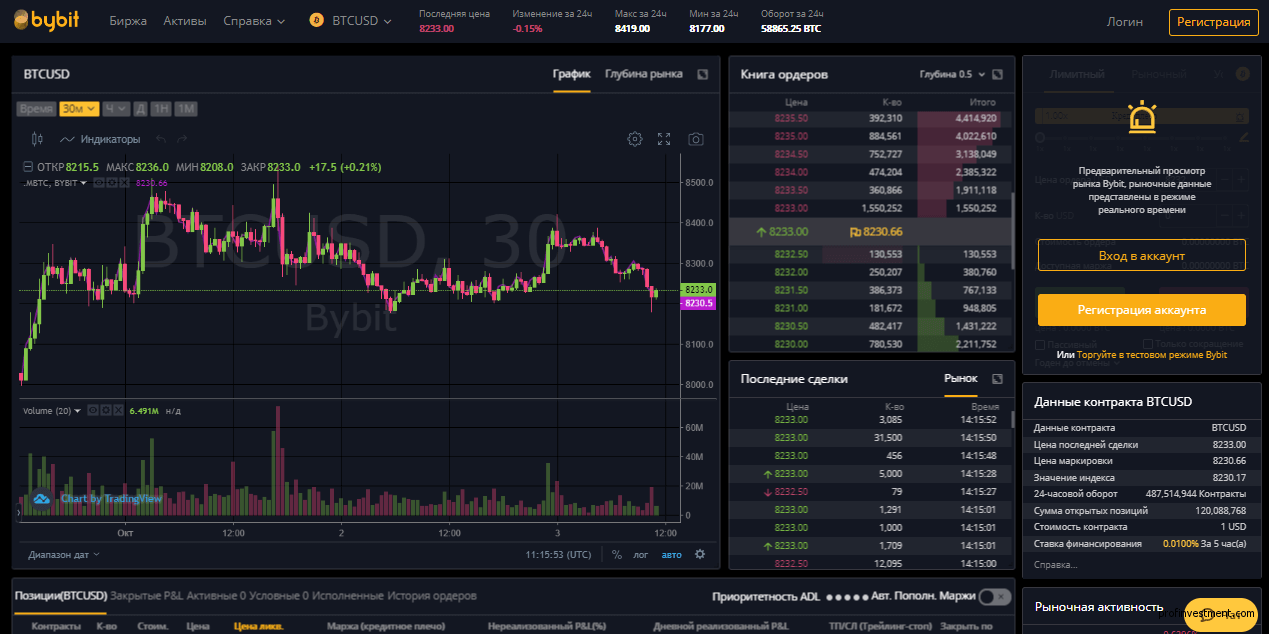Toggle logarithmic scale (лог)
Image resolution: width=1269 pixels, height=634 pixels.
pyautogui.click(x=641, y=554)
